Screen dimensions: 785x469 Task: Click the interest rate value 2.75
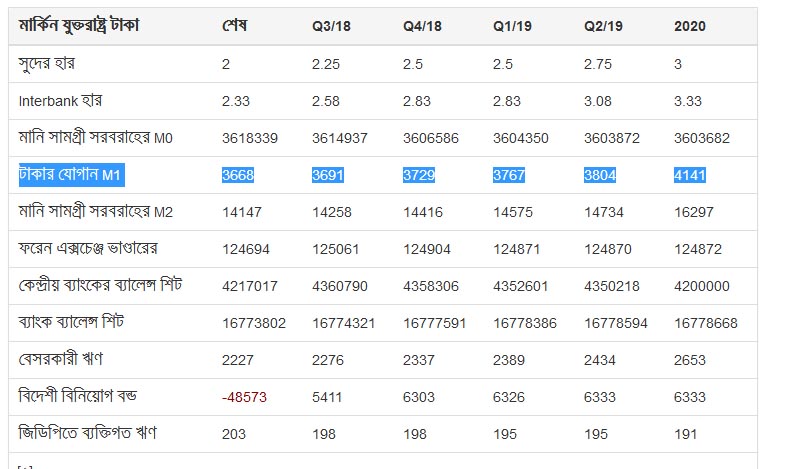598,65
